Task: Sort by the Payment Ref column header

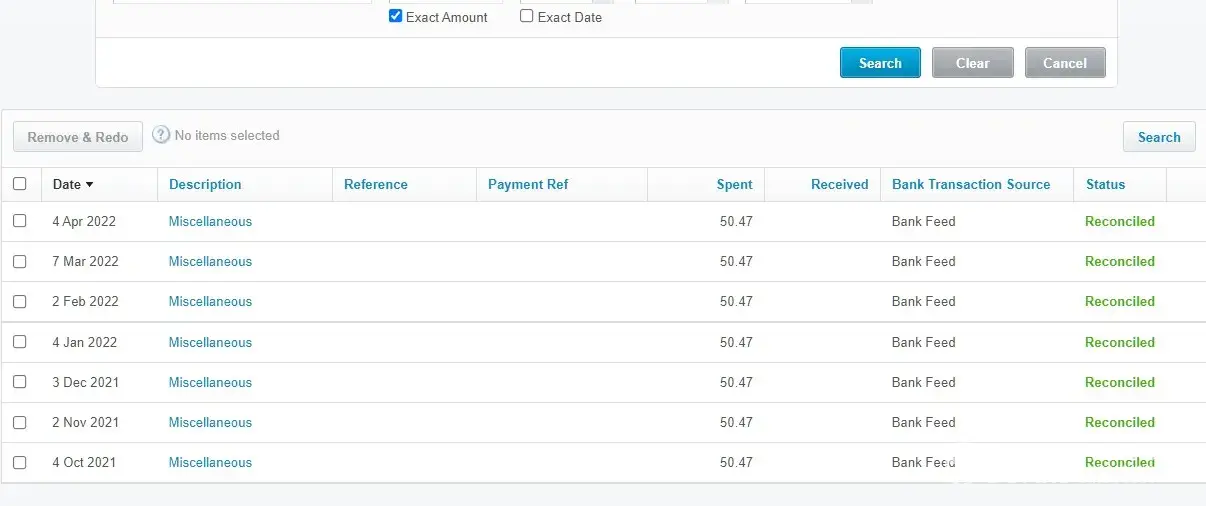Action: 528,184
